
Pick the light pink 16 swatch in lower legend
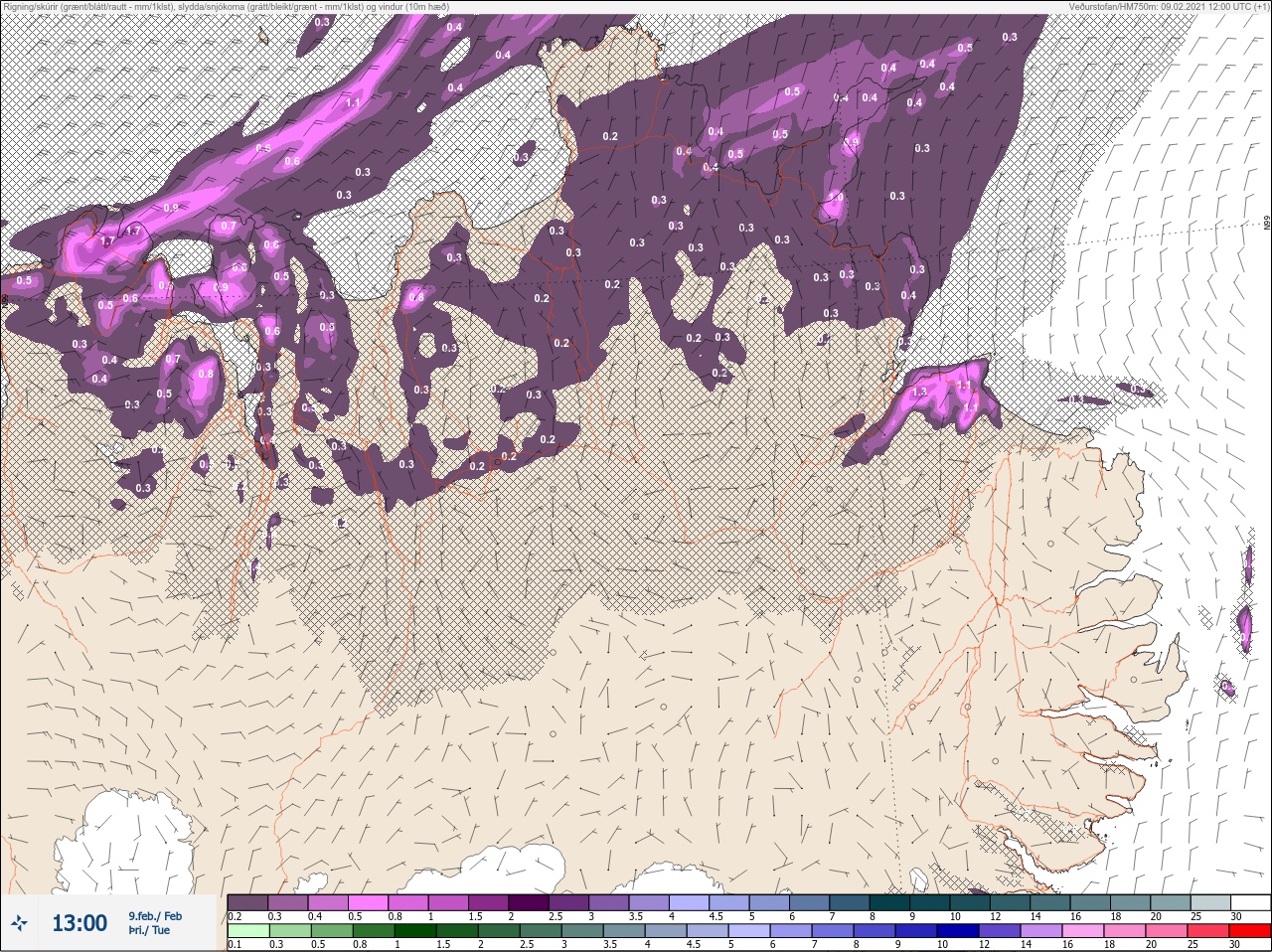(1083, 931)
